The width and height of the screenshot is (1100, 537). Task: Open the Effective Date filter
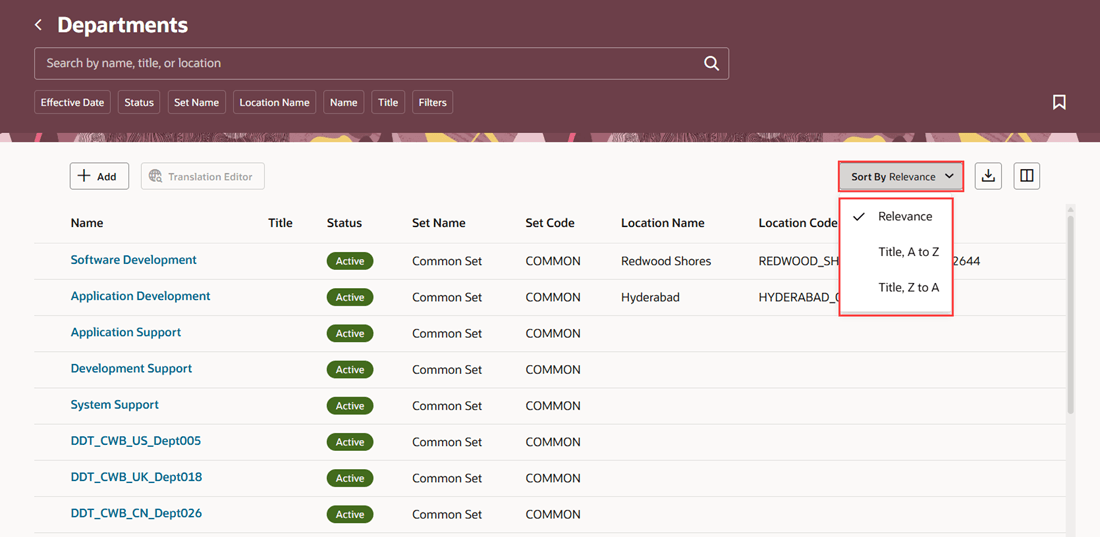coord(72,102)
